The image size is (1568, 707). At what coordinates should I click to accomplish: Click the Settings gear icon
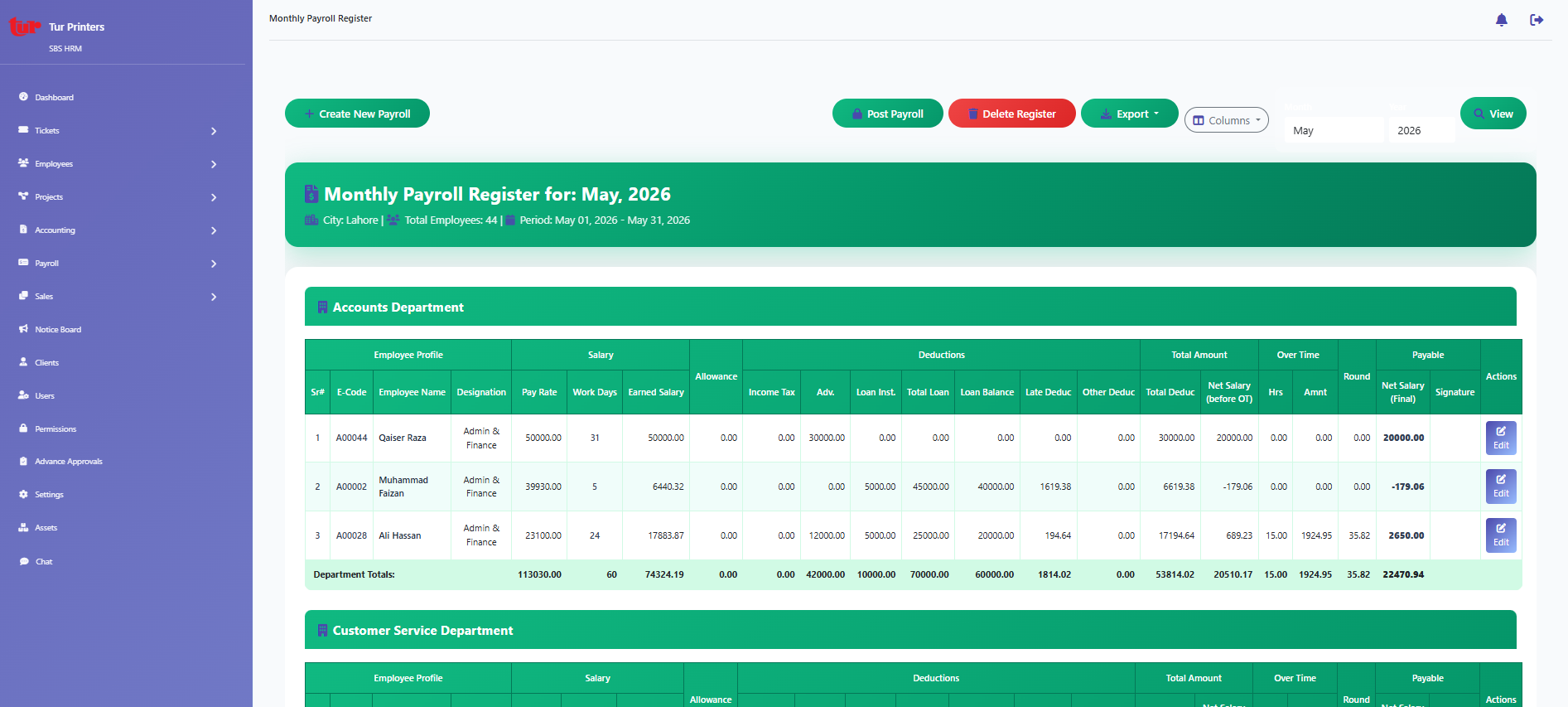(23, 494)
